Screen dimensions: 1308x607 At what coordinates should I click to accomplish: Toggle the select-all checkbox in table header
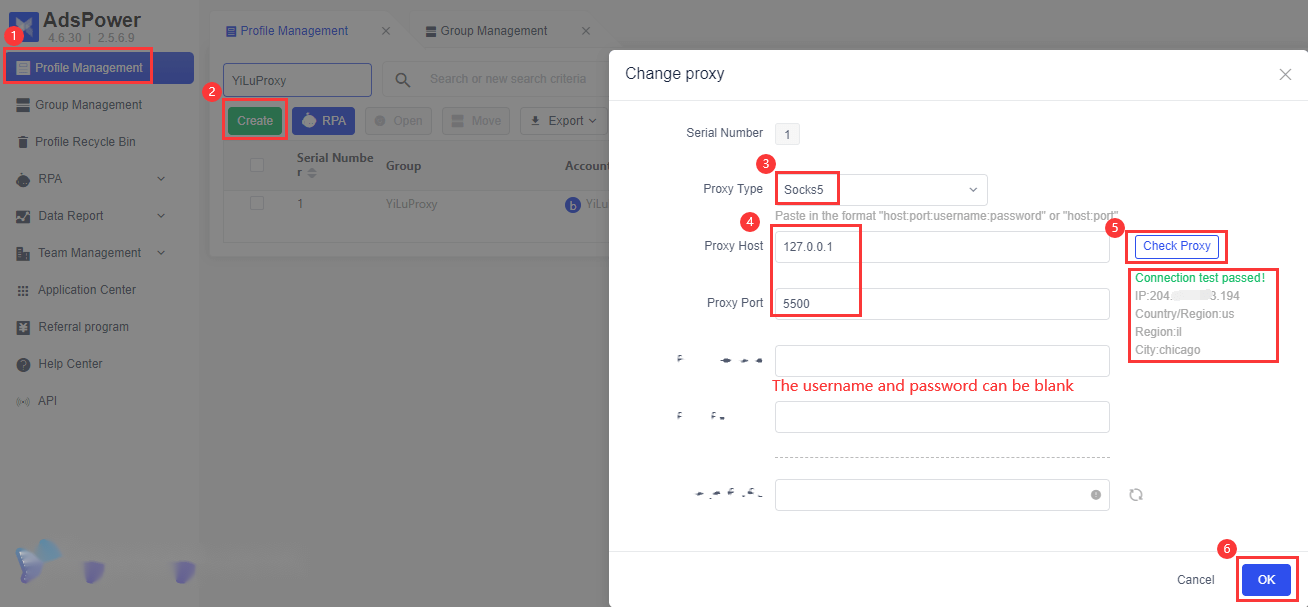click(257, 165)
